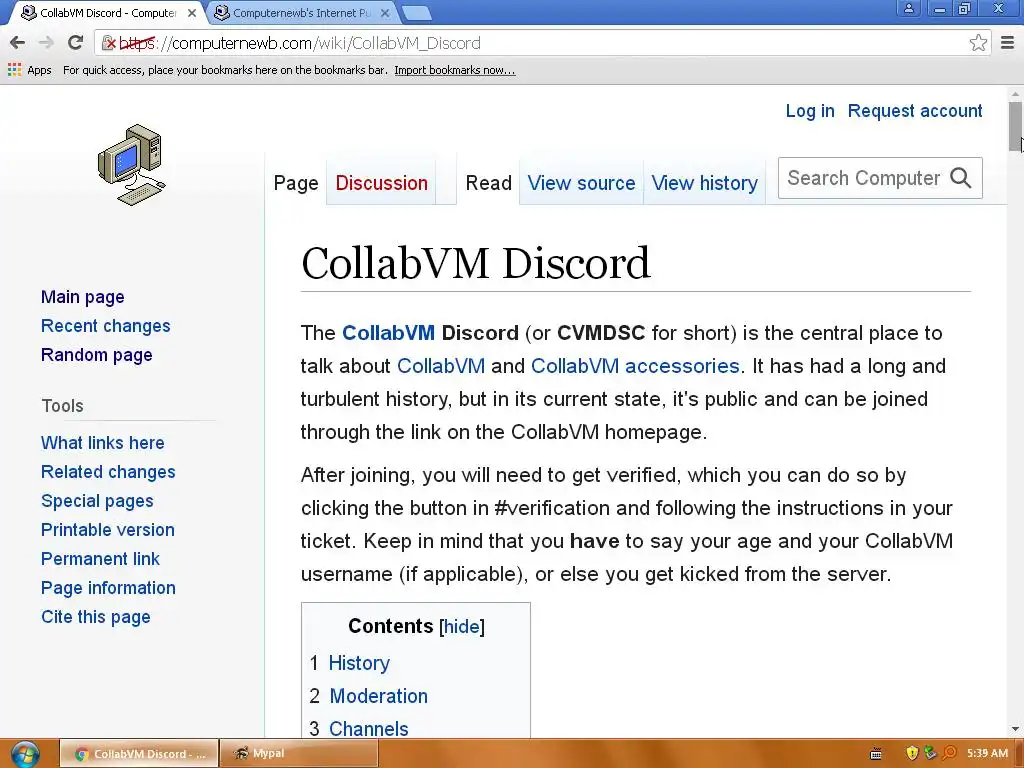Click the Chrome user profile icon
This screenshot has width=1024, height=768.
tap(908, 8)
